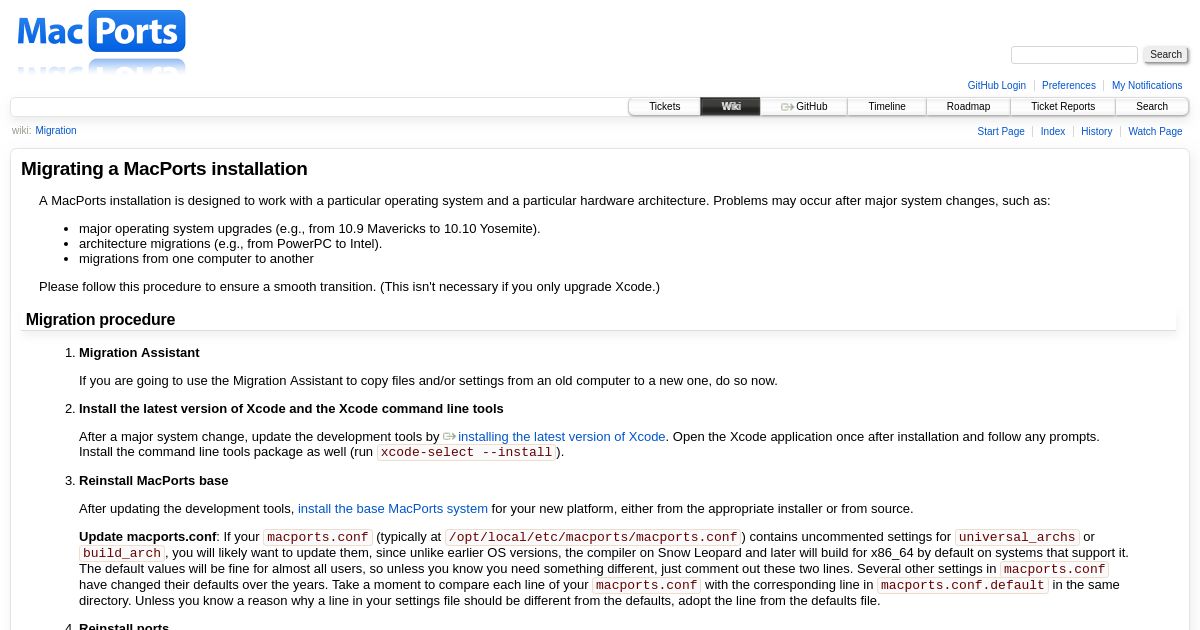Focus the search input field
The image size is (1200, 630).
tap(1074, 55)
